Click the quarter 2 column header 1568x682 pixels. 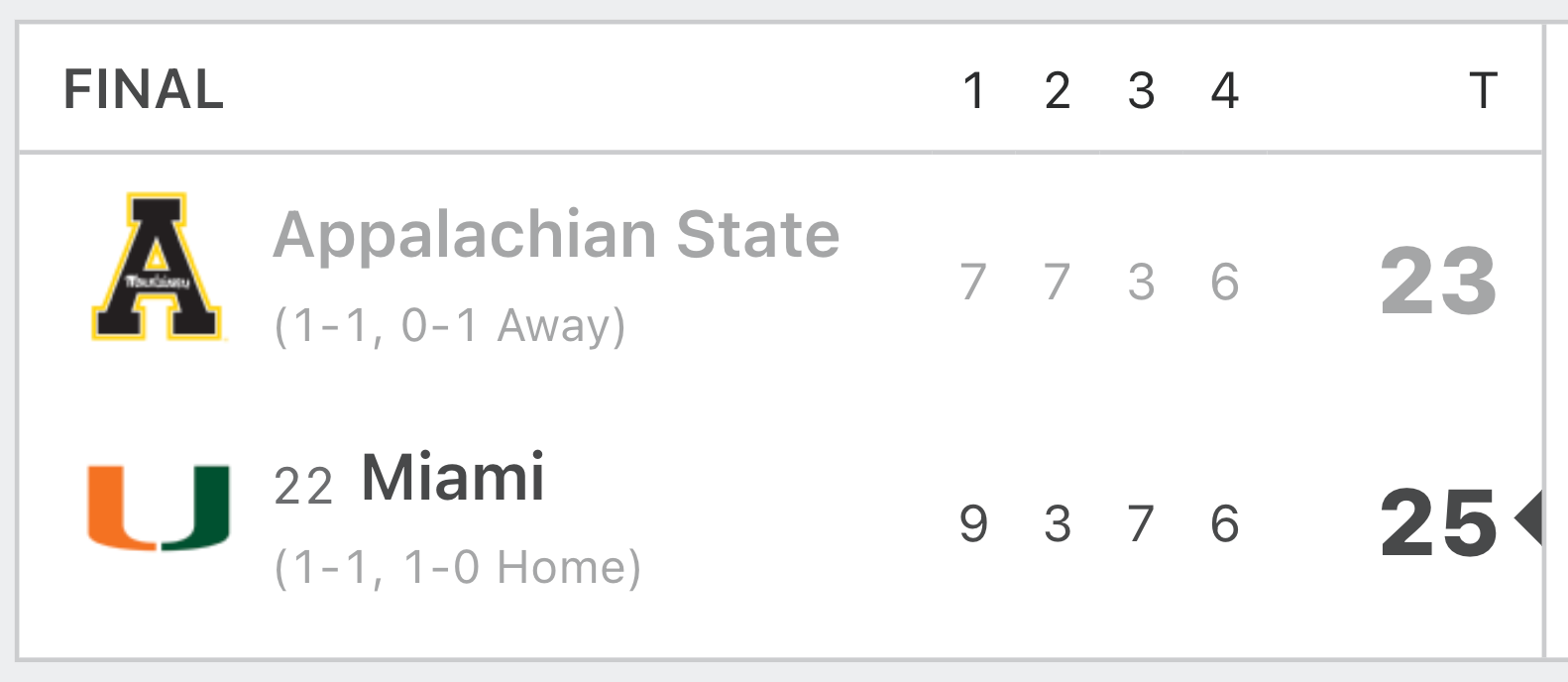click(x=1058, y=91)
